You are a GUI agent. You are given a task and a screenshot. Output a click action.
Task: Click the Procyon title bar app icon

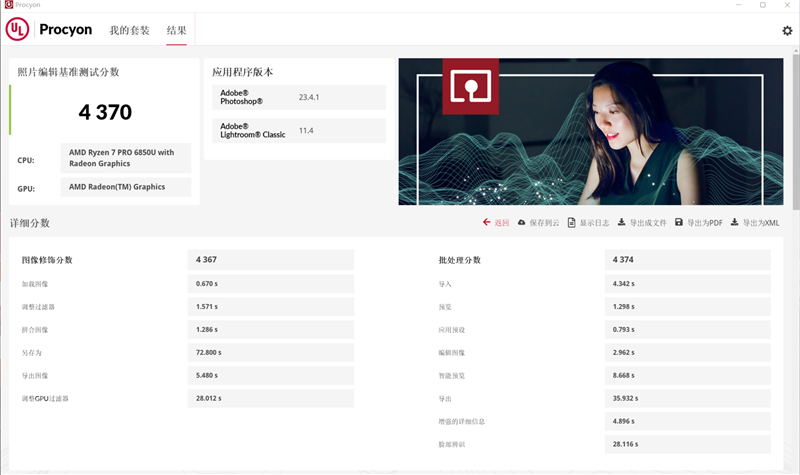click(x=8, y=5)
